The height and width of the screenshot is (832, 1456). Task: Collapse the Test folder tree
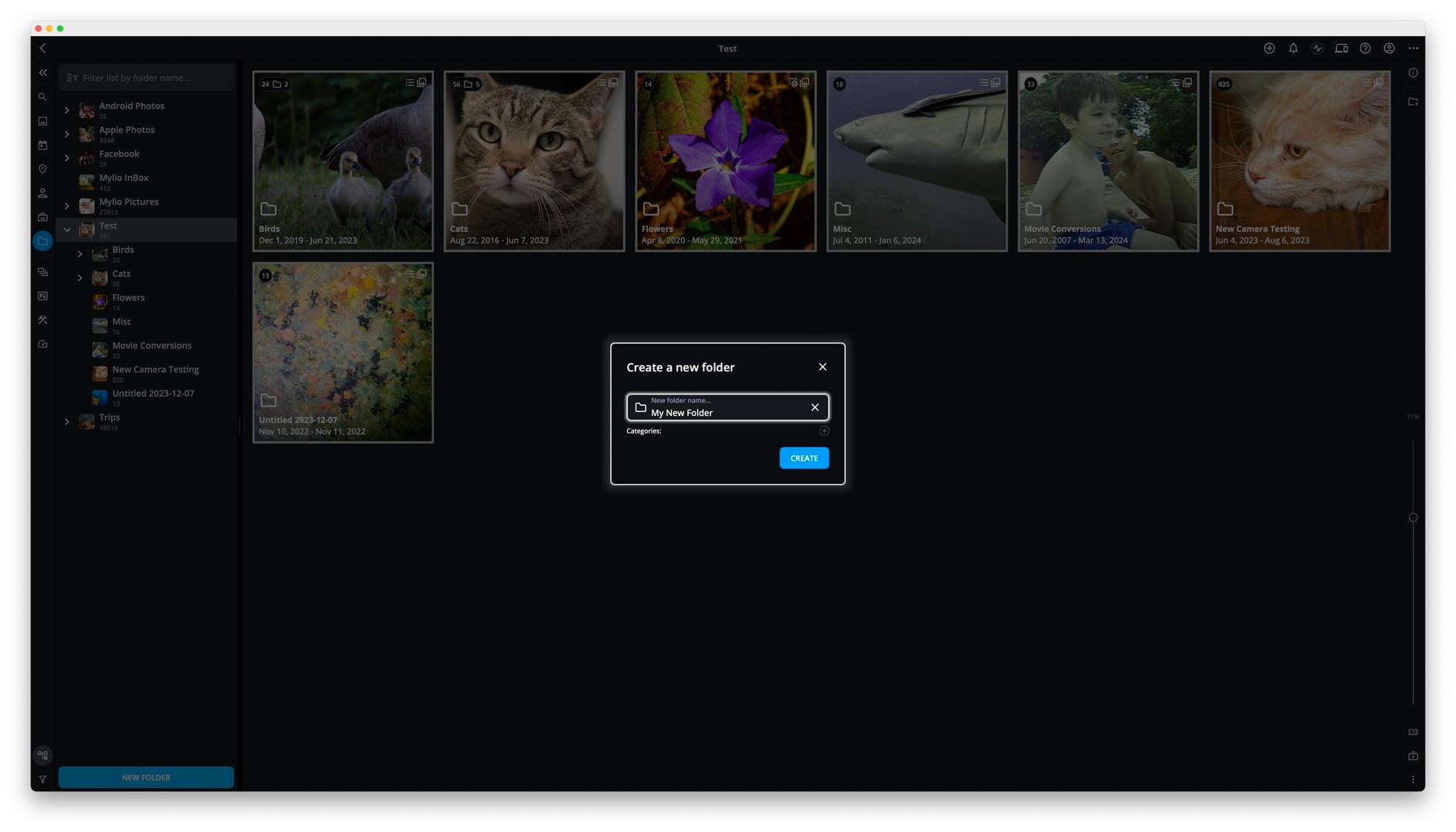point(67,230)
